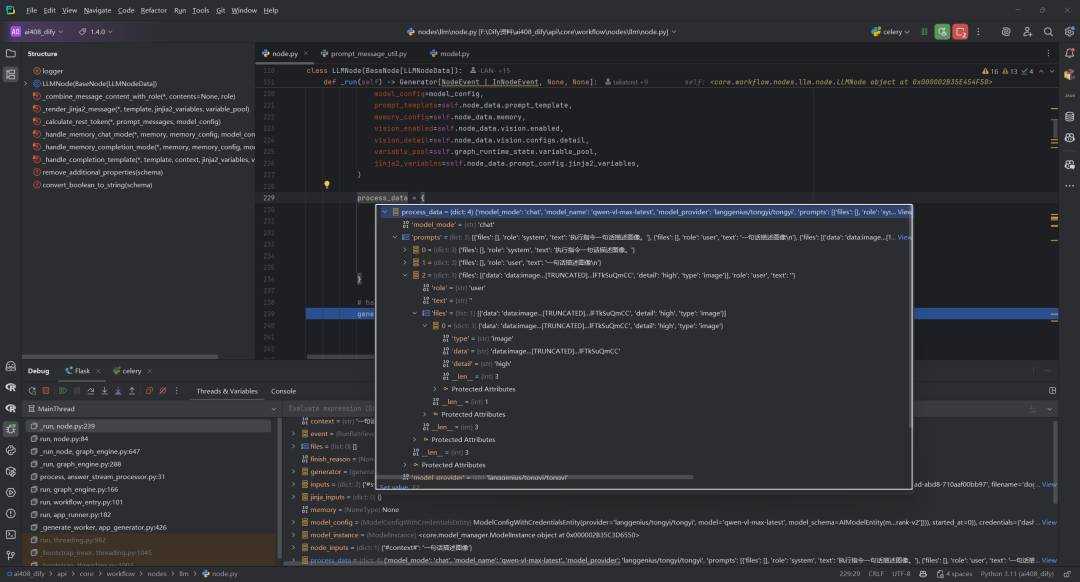Click the Step Into debugger icon
The height and width of the screenshot is (582, 1080).
click(104, 391)
